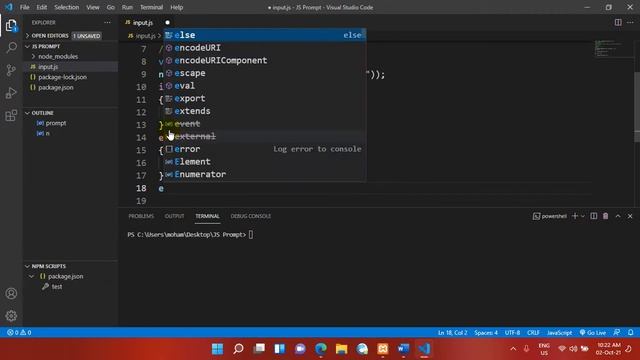
Task: Choose 'export' suggestion
Action: [264, 98]
